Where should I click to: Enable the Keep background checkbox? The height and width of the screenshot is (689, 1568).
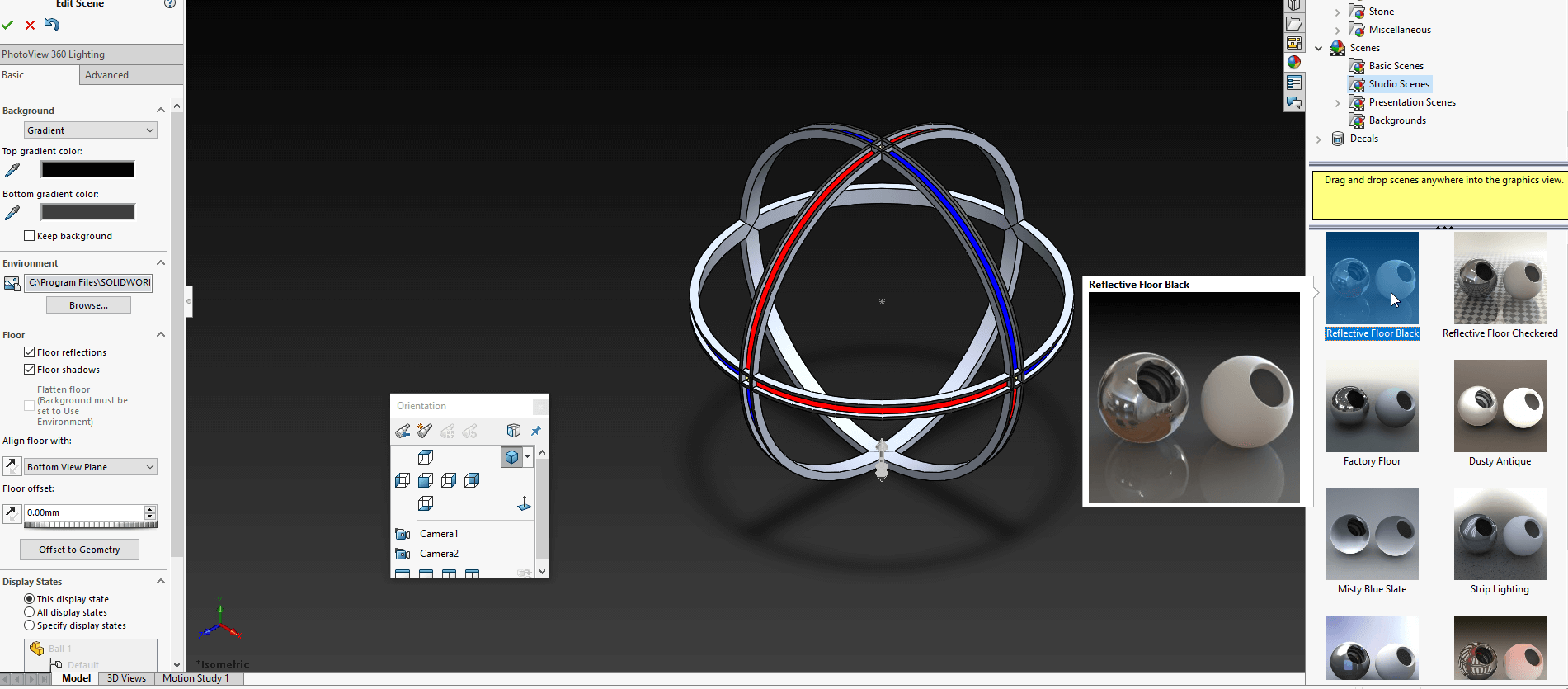click(30, 236)
